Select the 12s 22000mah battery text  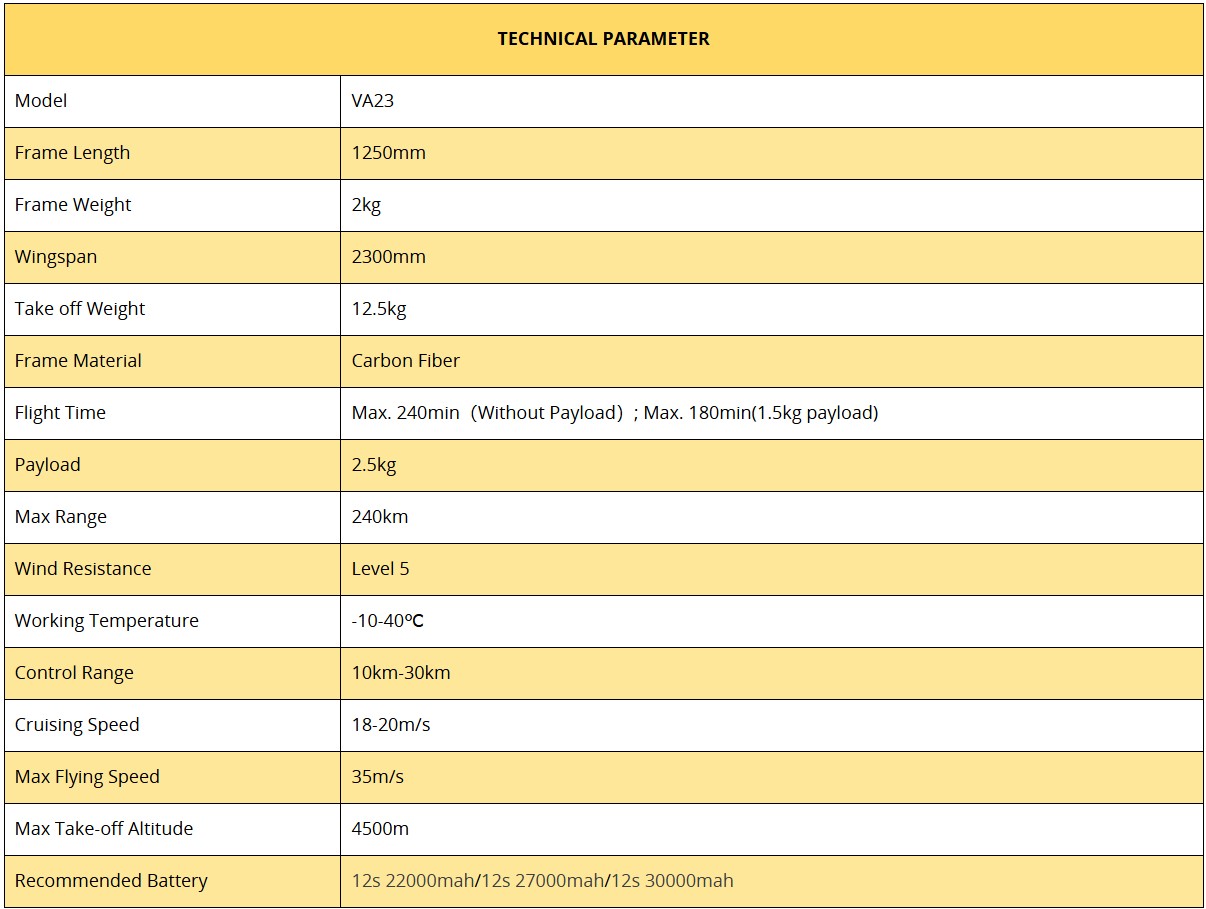pos(414,881)
